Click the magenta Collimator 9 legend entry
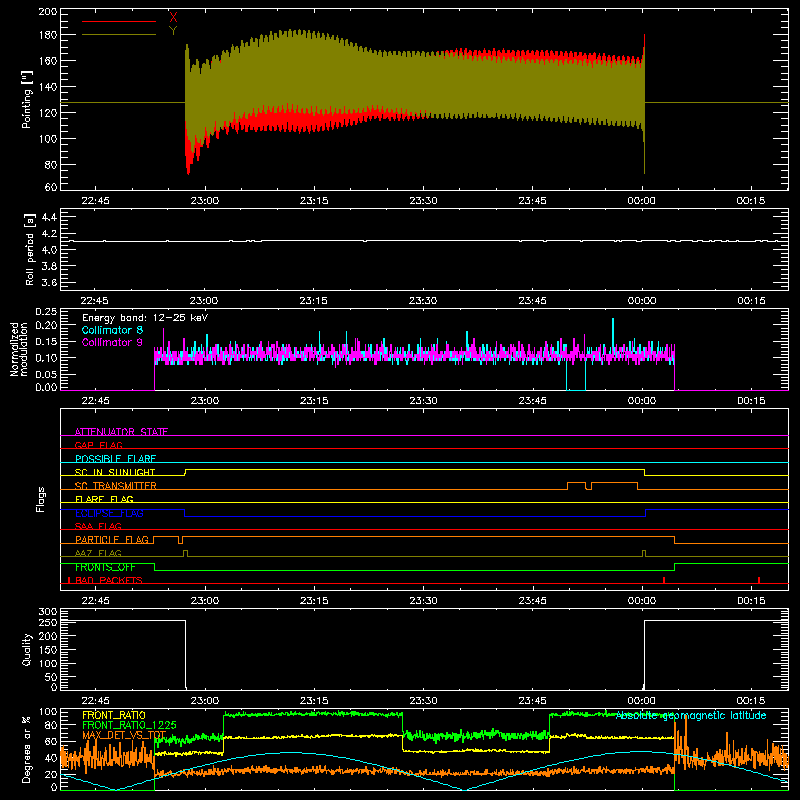Screen dimensions: 800x800 pos(112,342)
